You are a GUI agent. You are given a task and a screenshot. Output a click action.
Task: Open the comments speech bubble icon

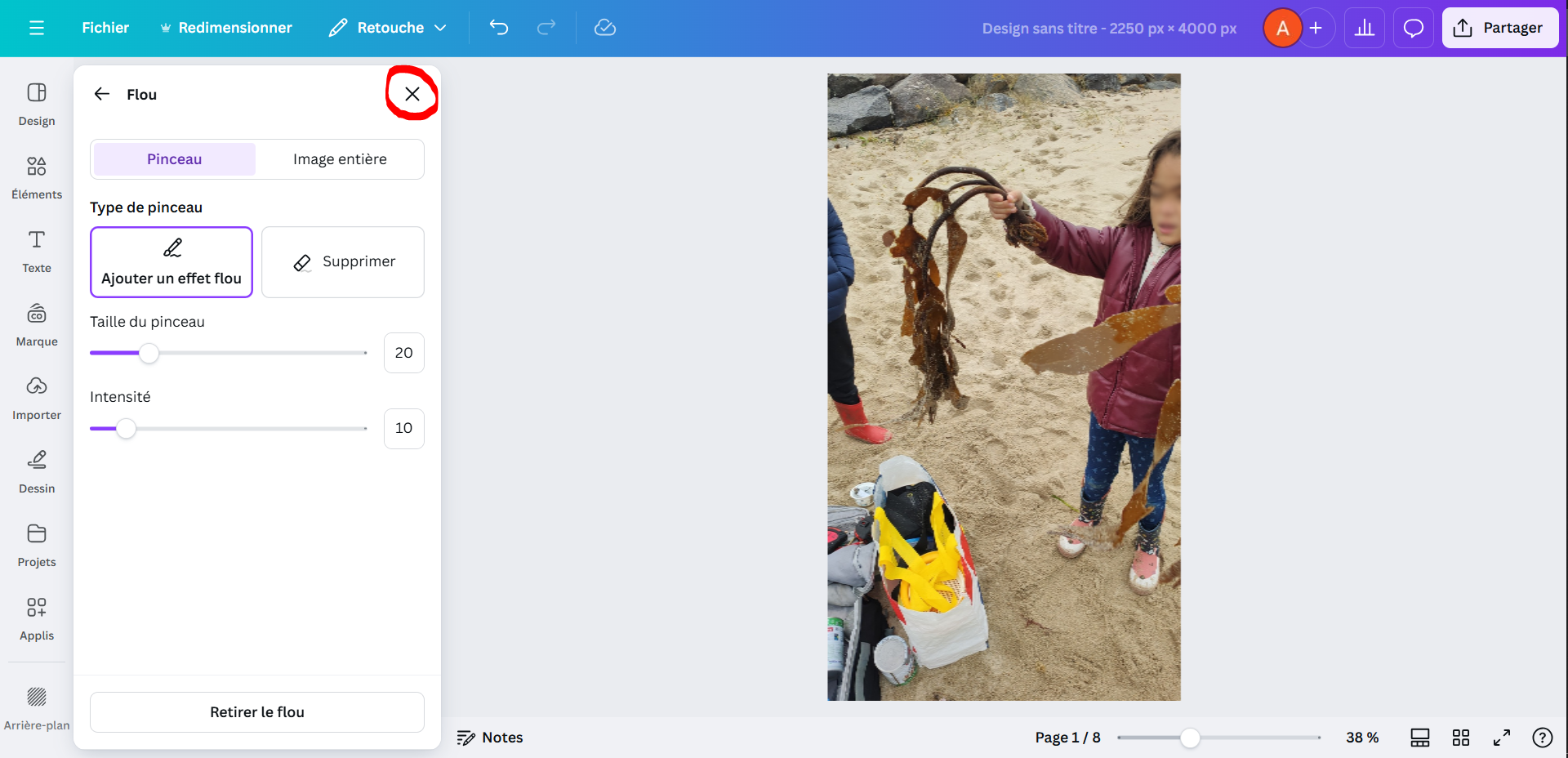[1413, 28]
